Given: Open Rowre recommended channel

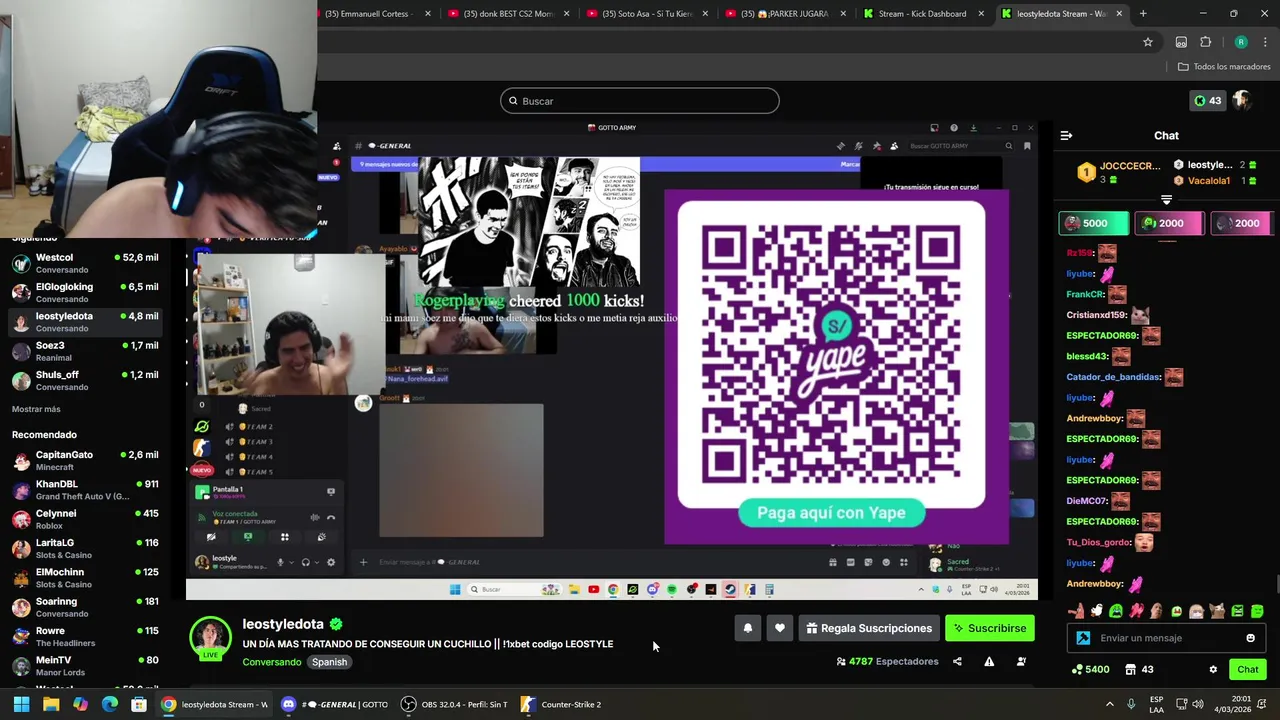Looking at the screenshot, I should pos(85,637).
